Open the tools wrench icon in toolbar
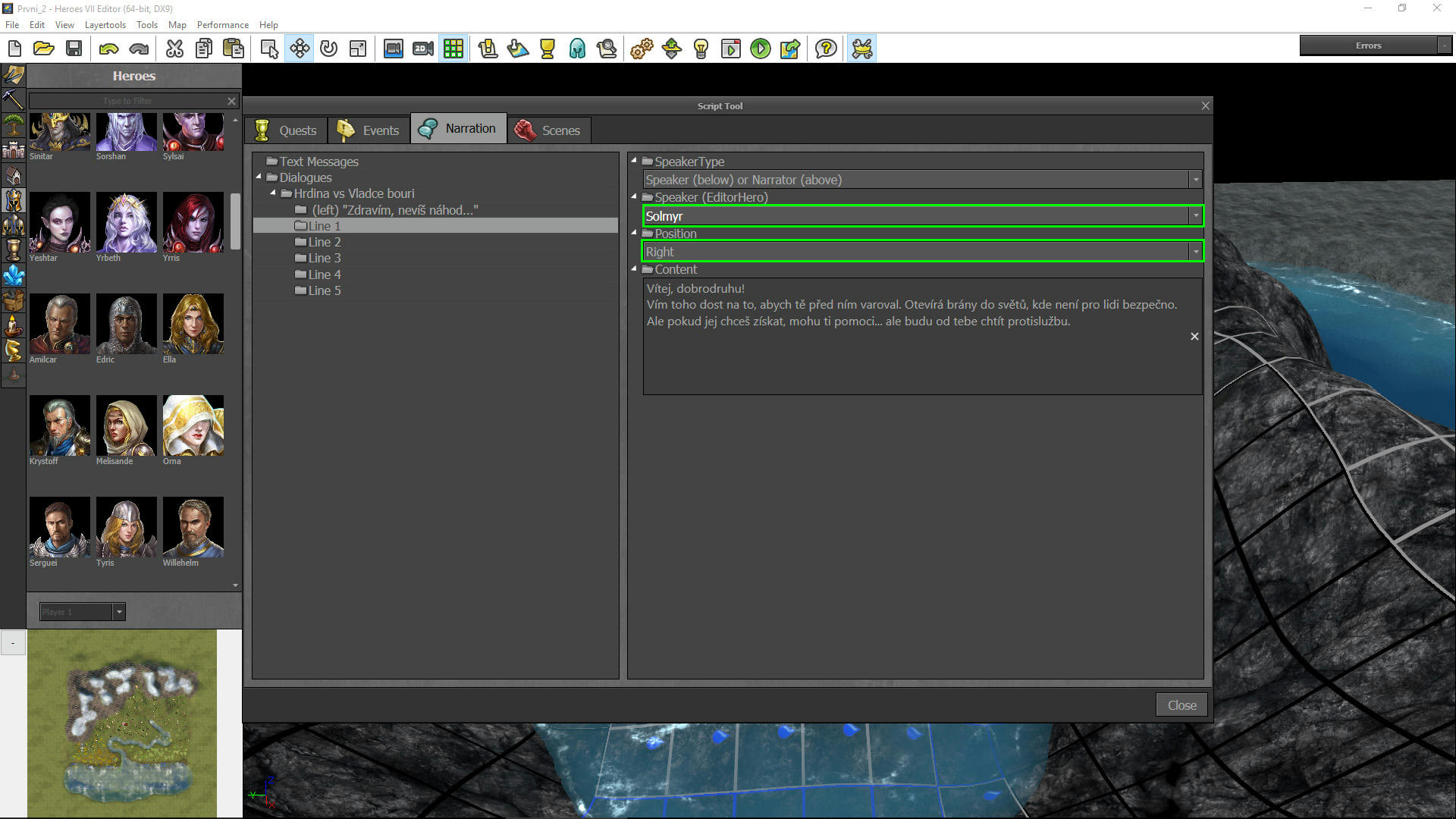The width and height of the screenshot is (1456, 819). [x=862, y=49]
